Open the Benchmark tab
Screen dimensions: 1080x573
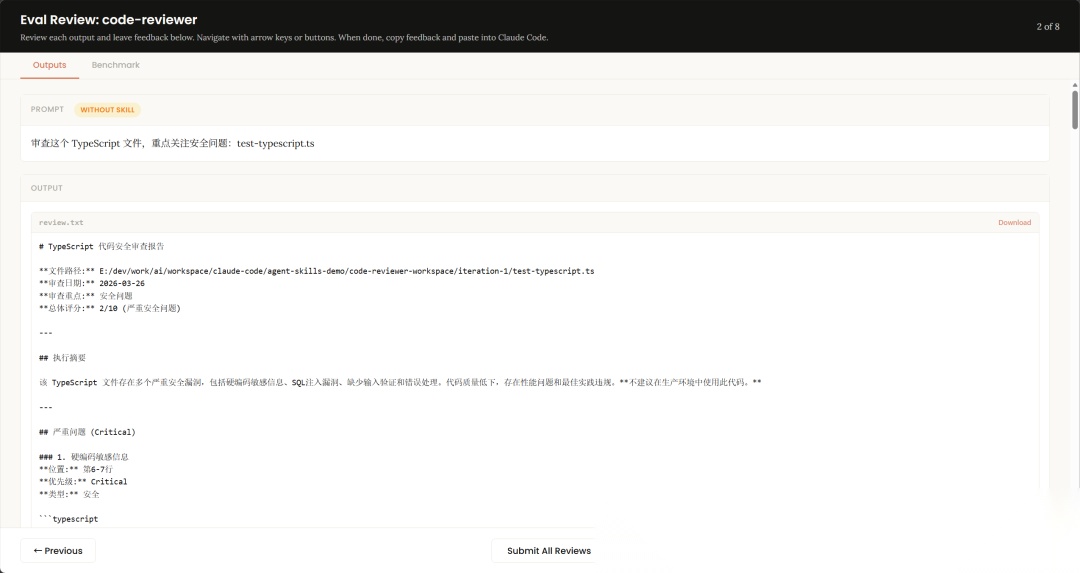pos(116,65)
